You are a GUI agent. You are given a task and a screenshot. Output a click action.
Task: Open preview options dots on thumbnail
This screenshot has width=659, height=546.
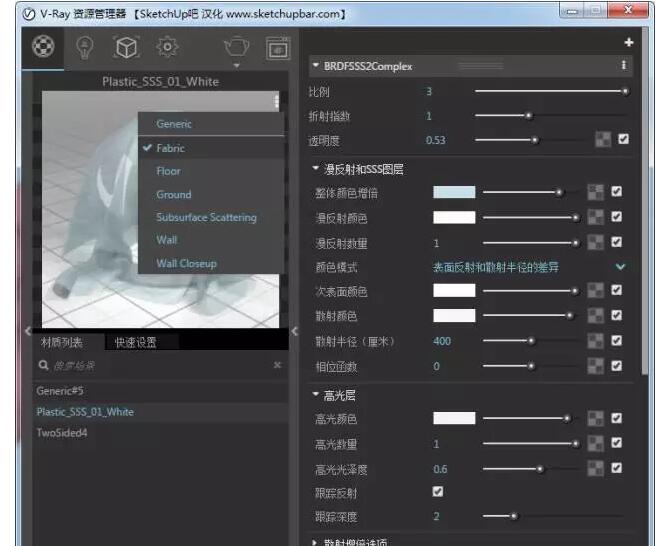pos(276,101)
